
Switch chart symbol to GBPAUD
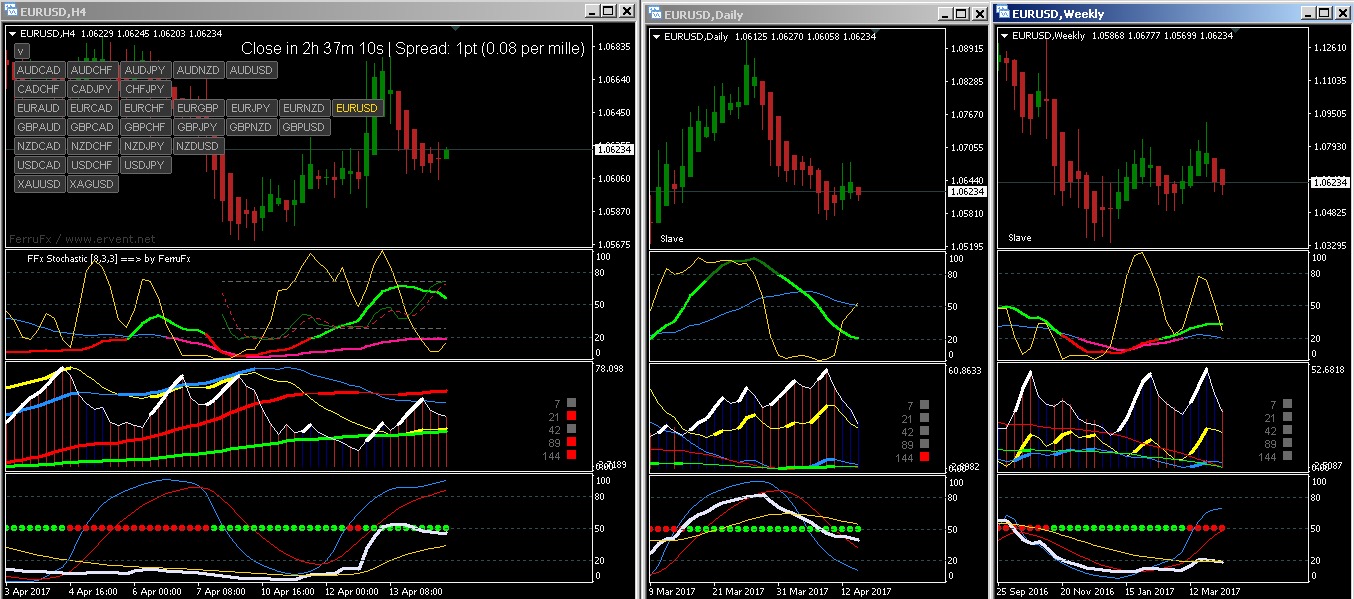40,127
